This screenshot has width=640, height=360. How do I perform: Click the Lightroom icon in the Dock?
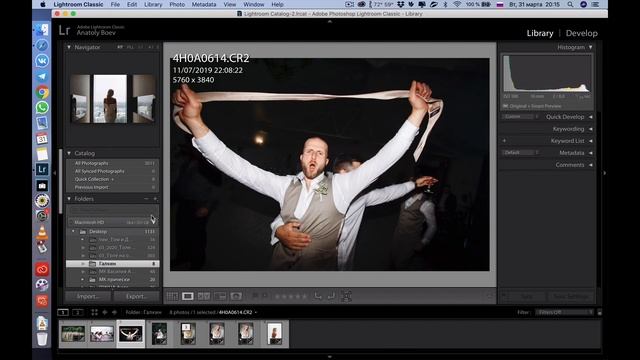point(42,169)
